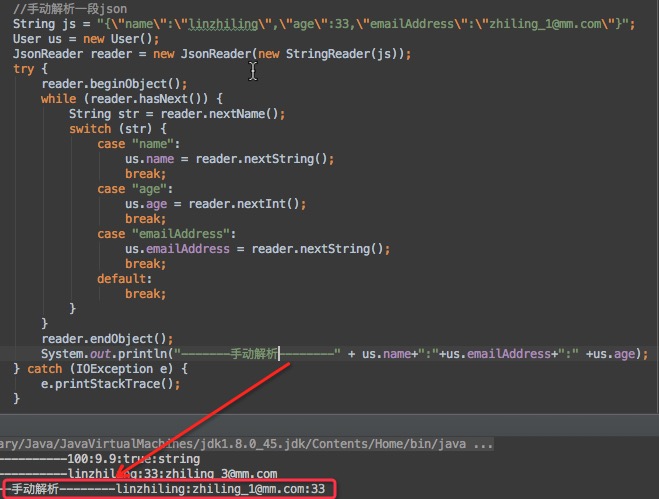The width and height of the screenshot is (659, 499).
Task: Click 'System.out.println(' in the print line
Action: click(107, 354)
